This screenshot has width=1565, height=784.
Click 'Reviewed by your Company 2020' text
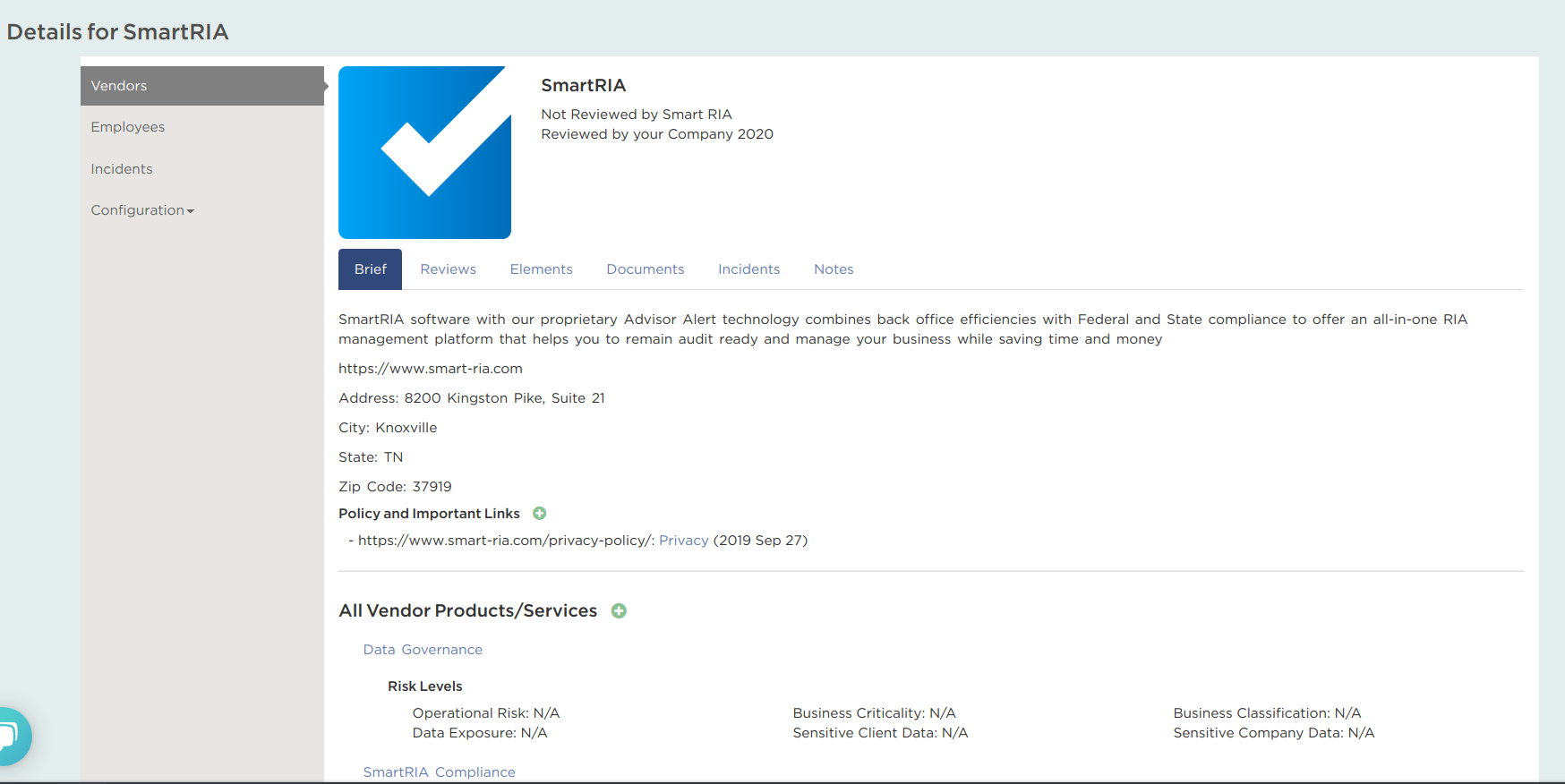pos(657,134)
